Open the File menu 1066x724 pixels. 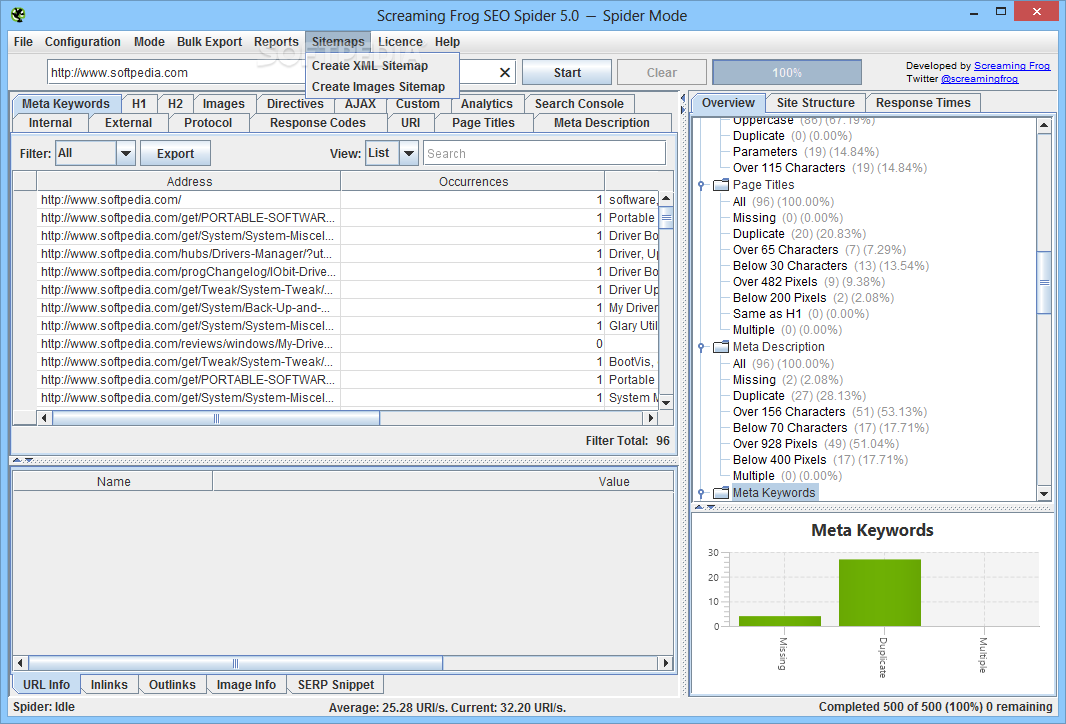pos(23,41)
